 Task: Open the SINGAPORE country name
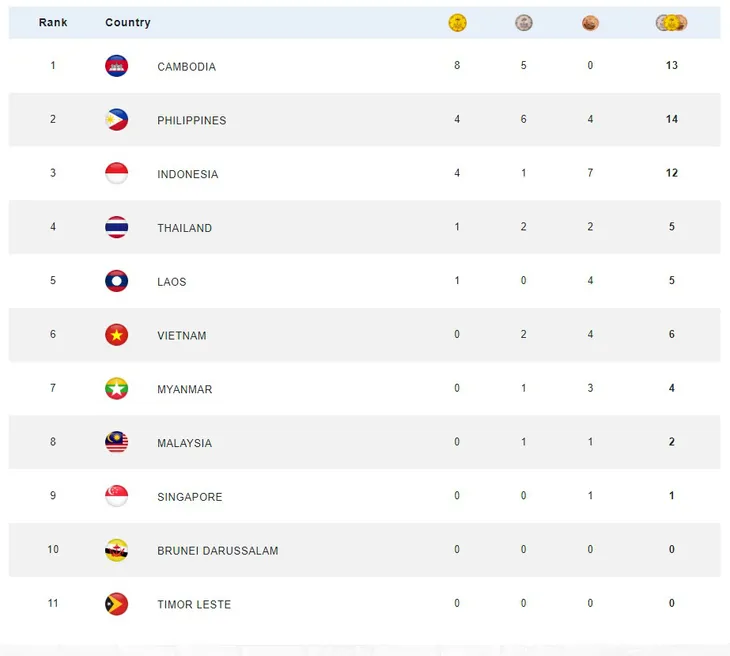[x=189, y=497]
